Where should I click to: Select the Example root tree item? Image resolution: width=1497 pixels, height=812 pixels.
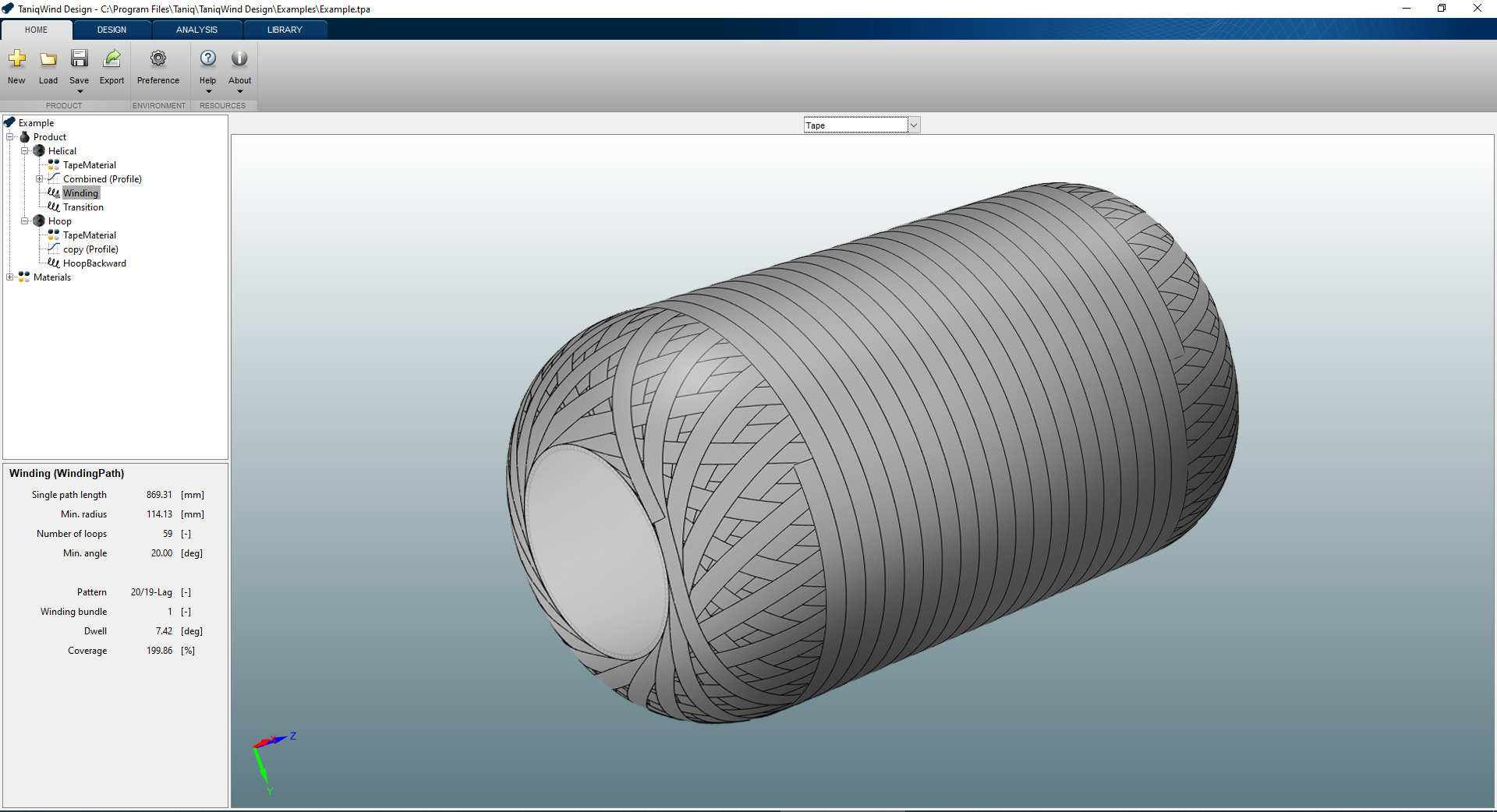tap(36, 123)
